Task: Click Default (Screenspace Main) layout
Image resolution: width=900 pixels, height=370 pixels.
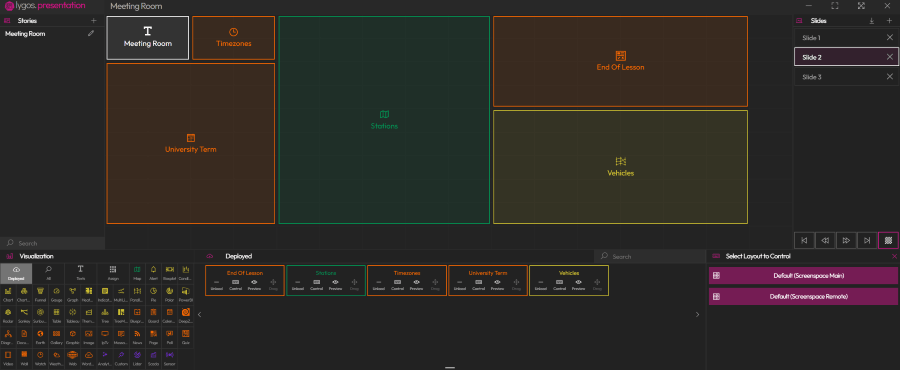Action: click(x=804, y=276)
